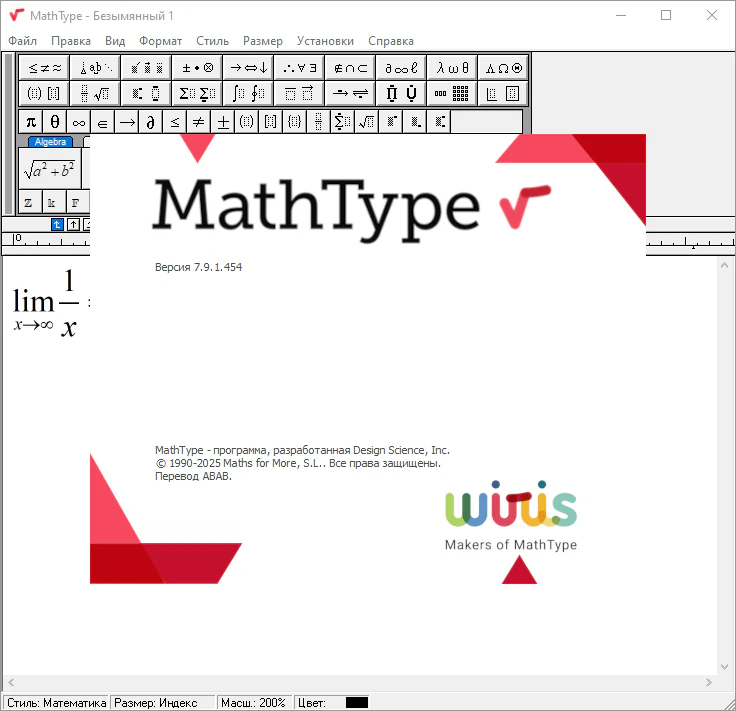
Task: Insert the partial derivative symbol
Action: click(151, 122)
